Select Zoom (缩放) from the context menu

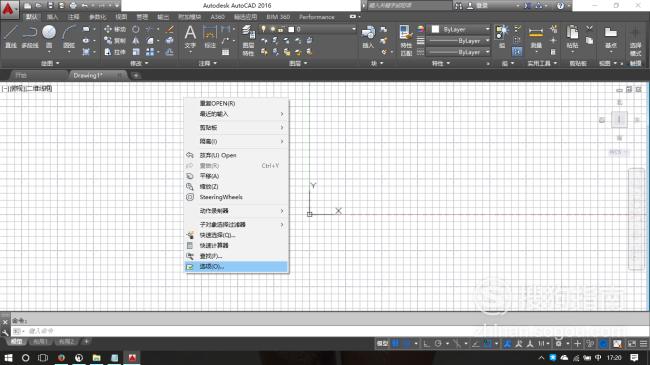click(236, 187)
